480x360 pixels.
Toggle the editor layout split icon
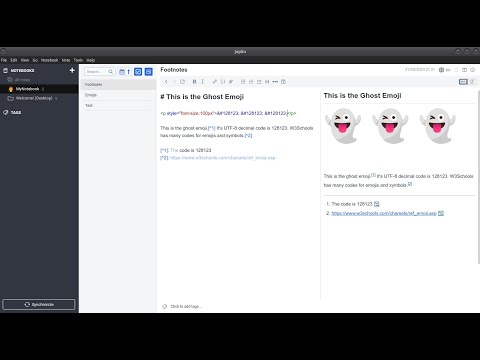point(464,70)
